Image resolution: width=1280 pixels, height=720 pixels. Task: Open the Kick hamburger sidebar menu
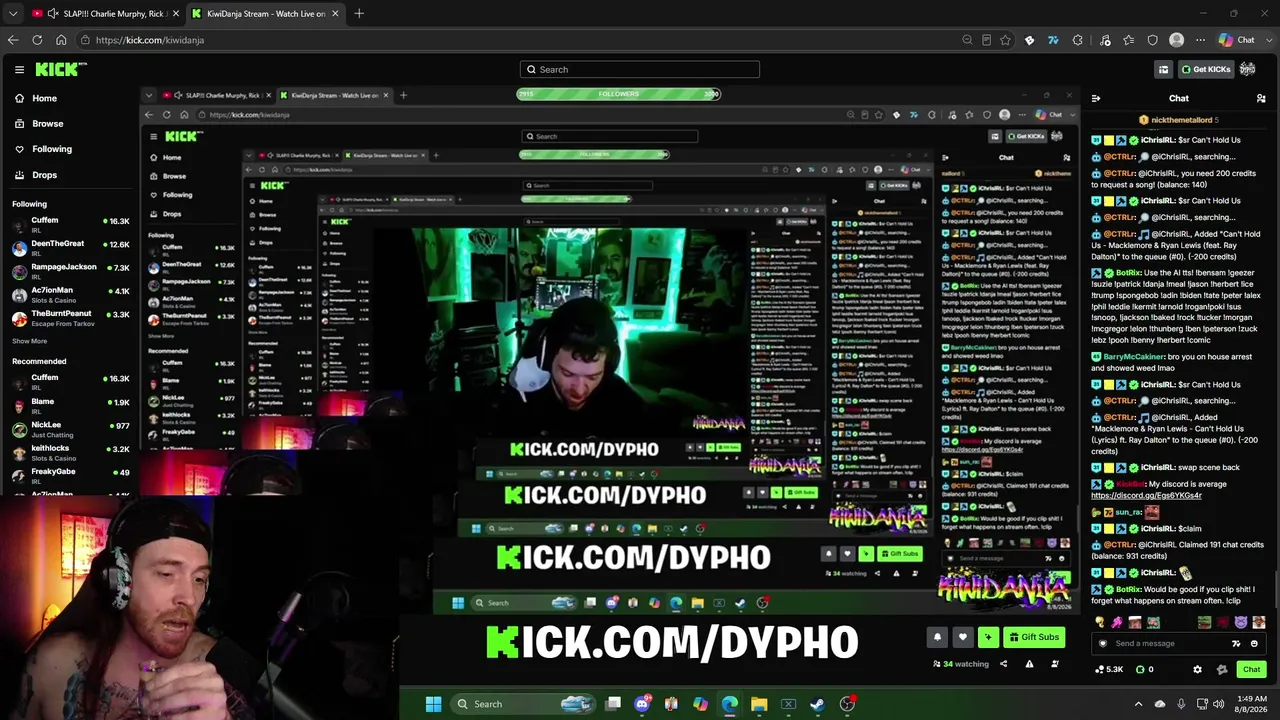coord(19,69)
